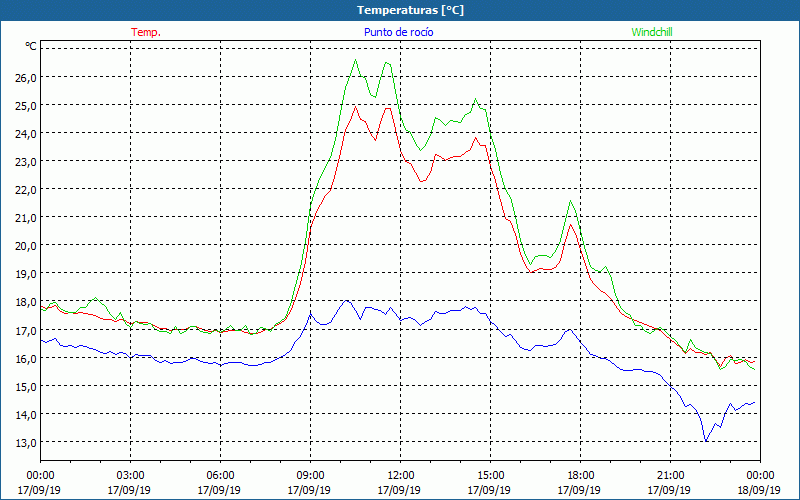The width and height of the screenshot is (800, 500).
Task: Click the green Windchill peak near 10:30
Action: (356, 60)
